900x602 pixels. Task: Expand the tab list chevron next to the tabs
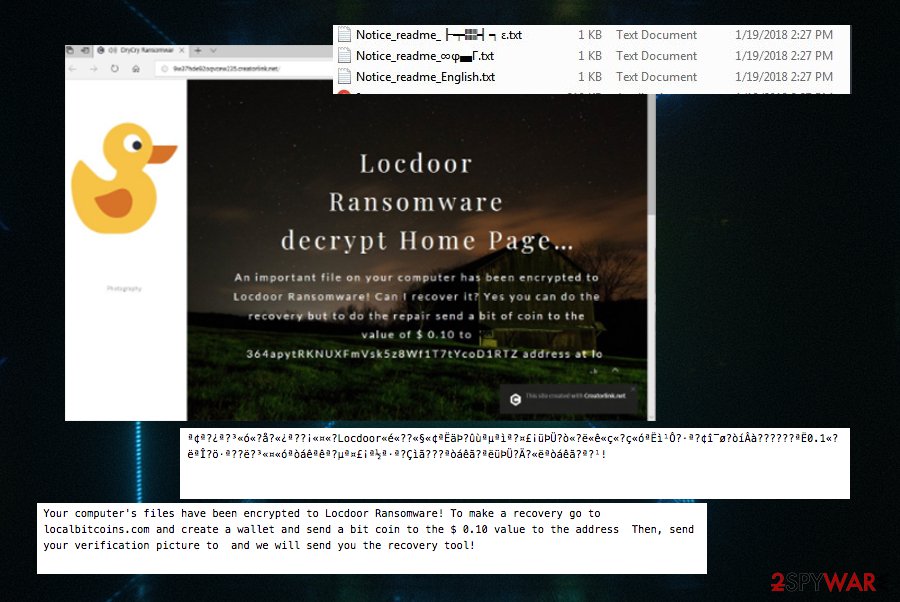click(x=212, y=49)
